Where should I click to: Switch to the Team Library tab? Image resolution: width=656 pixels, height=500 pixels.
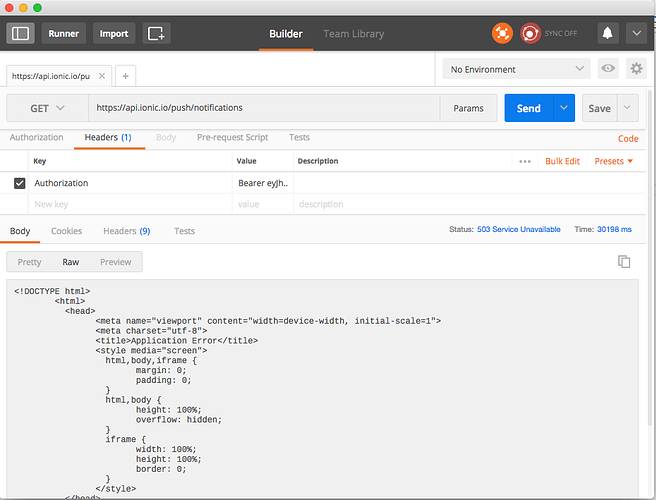pyautogui.click(x=354, y=34)
